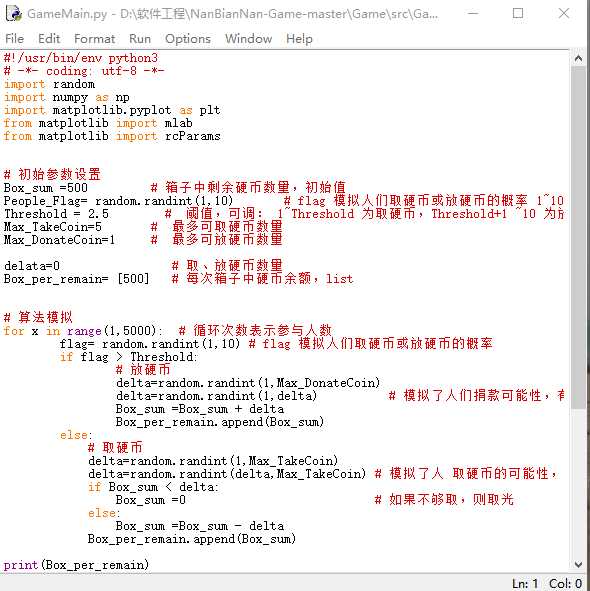Click the 'import random' line
The height and width of the screenshot is (591, 590).
tap(49, 84)
